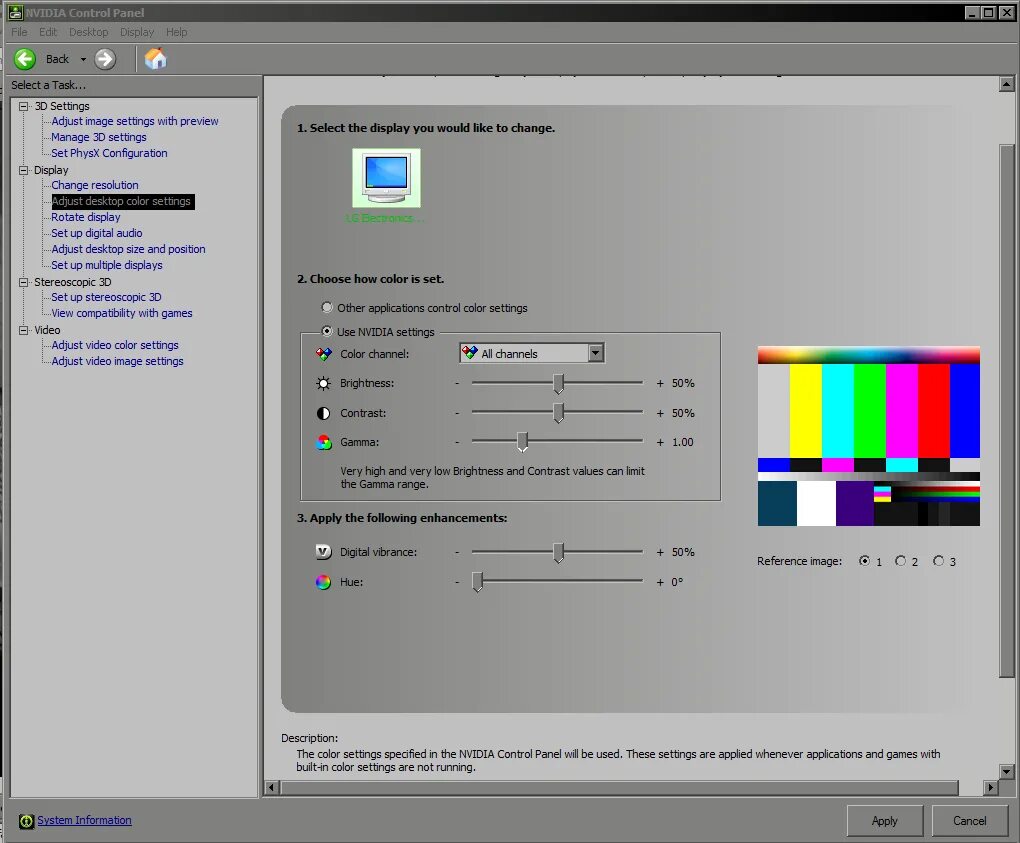The height and width of the screenshot is (843, 1020).
Task: Open Manage 3D settings
Action: coord(99,137)
